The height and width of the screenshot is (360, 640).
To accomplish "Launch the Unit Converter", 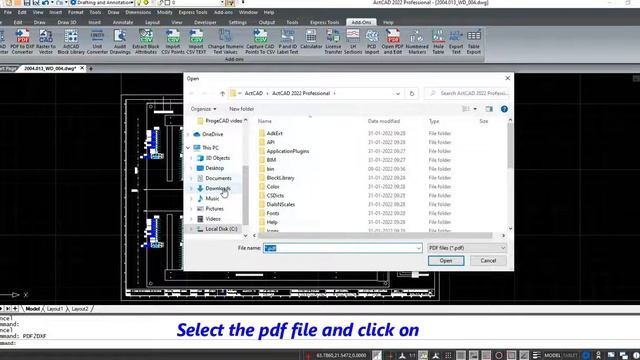I will tap(97, 42).
